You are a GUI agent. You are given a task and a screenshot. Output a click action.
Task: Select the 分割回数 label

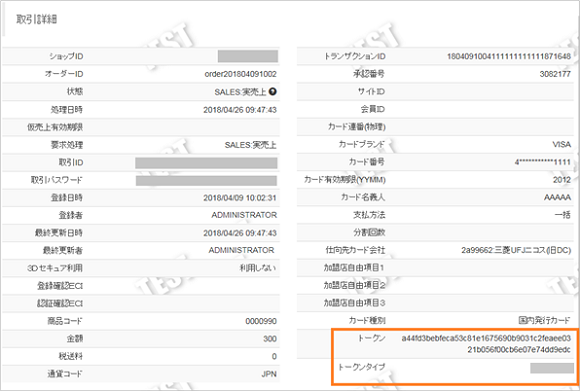369,232
